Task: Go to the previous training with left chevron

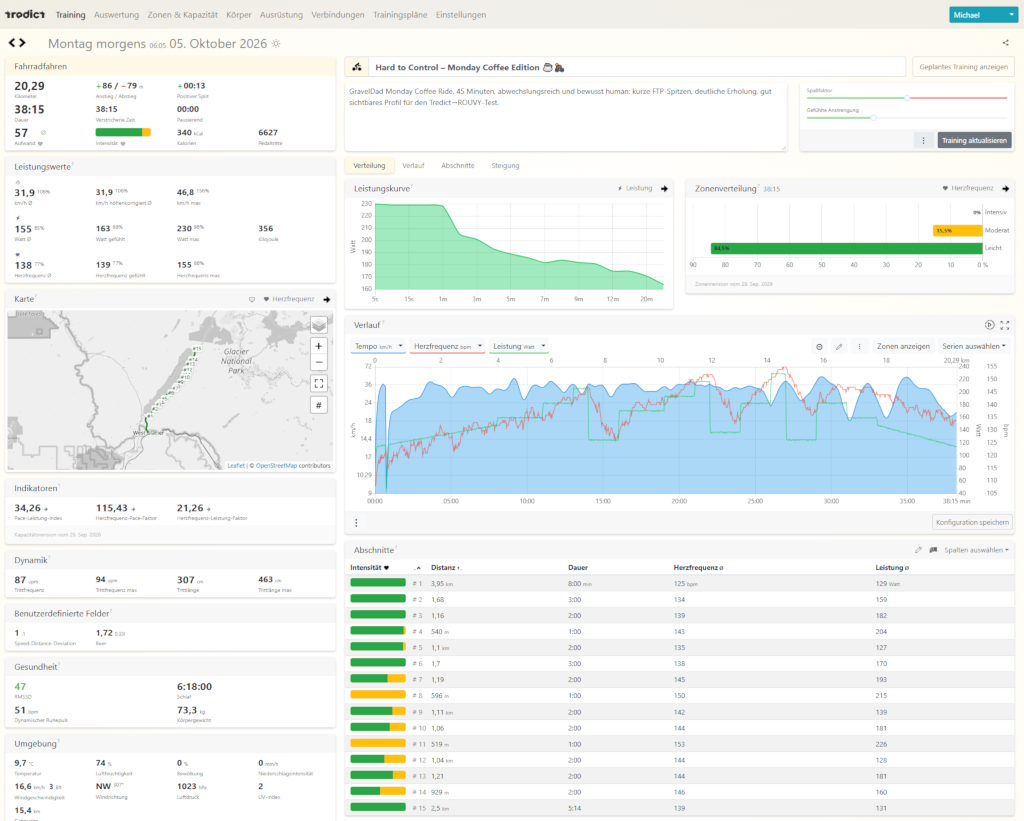Action: click(x=12, y=43)
